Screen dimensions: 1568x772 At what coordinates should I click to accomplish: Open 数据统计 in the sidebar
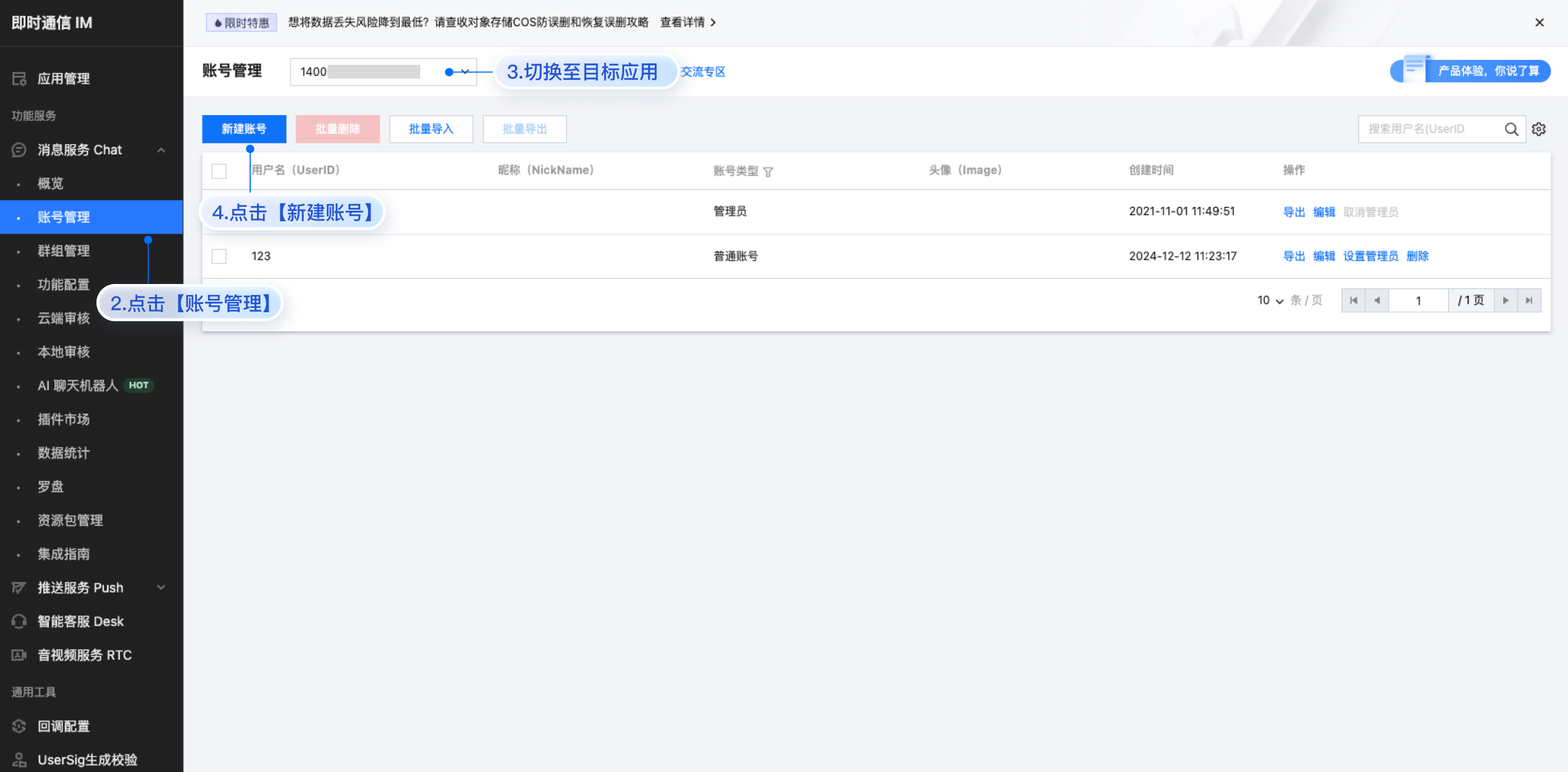[x=63, y=453]
